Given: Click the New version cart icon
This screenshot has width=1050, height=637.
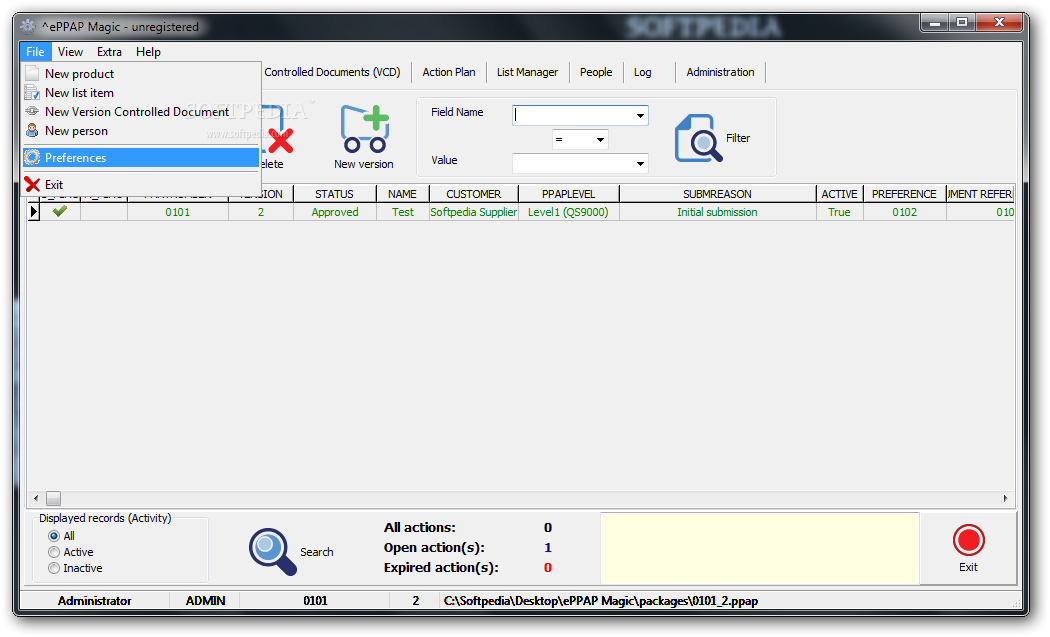Looking at the screenshot, I should point(364,129).
